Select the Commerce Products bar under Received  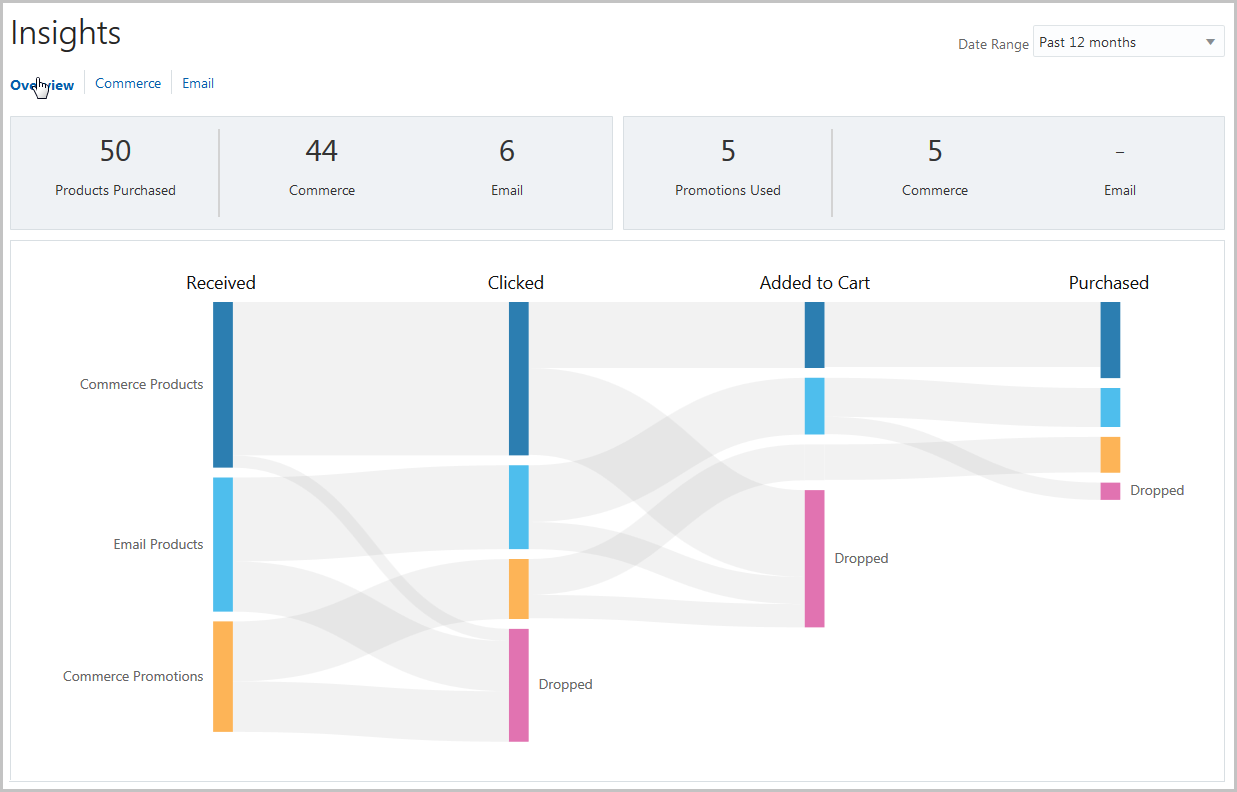click(223, 384)
